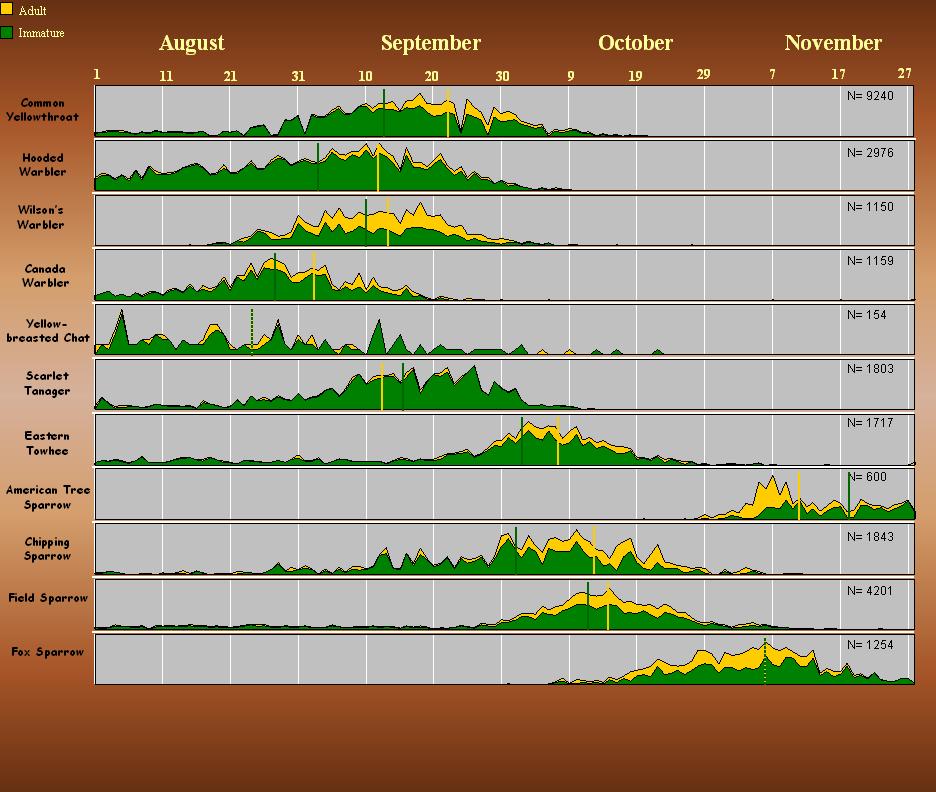This screenshot has width=936, height=792.
Task: Click the N= 4201 count in Field Sparrow row
Action: 870,591
